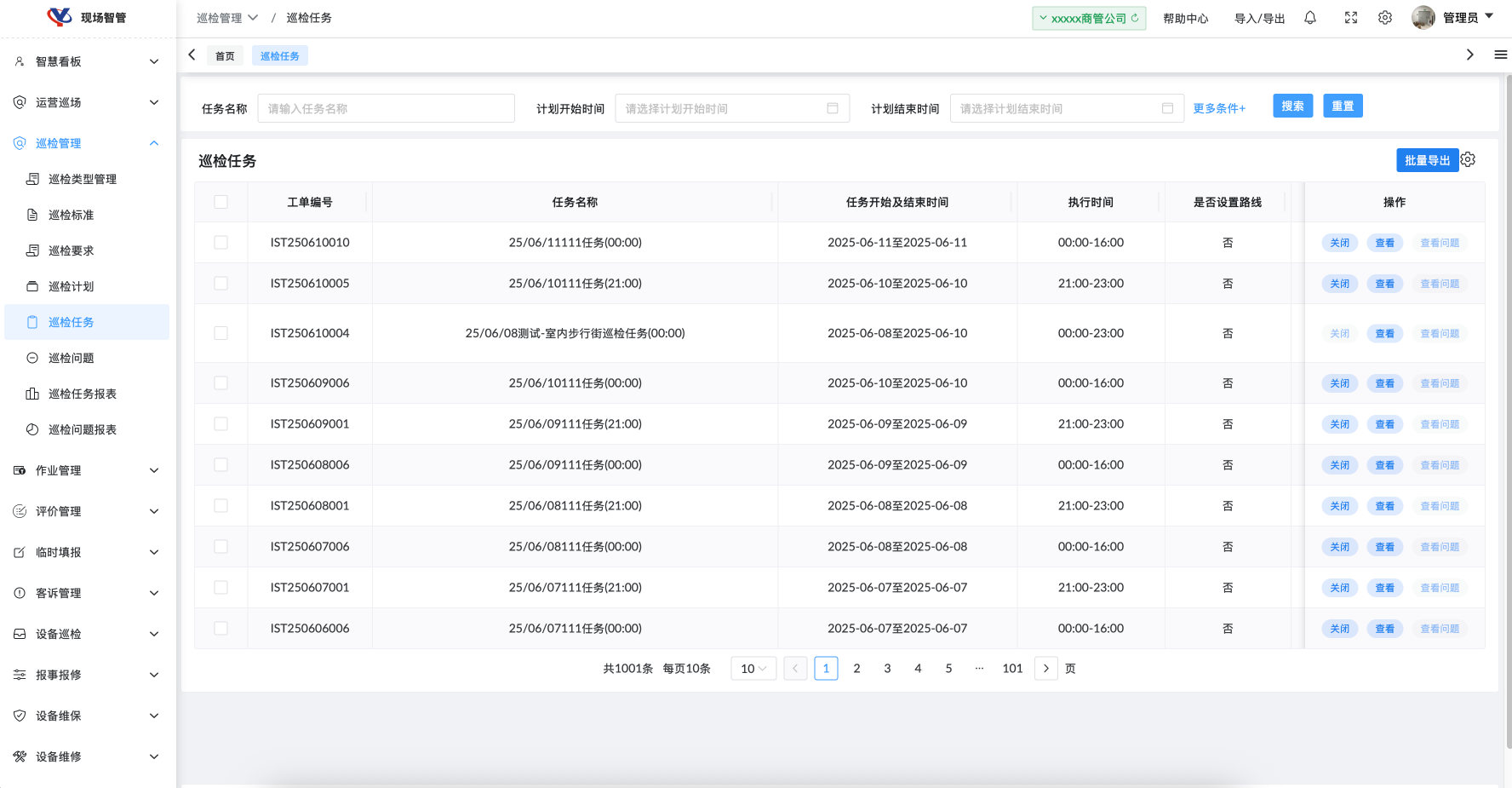Select all rows with header checkbox

(x=221, y=202)
